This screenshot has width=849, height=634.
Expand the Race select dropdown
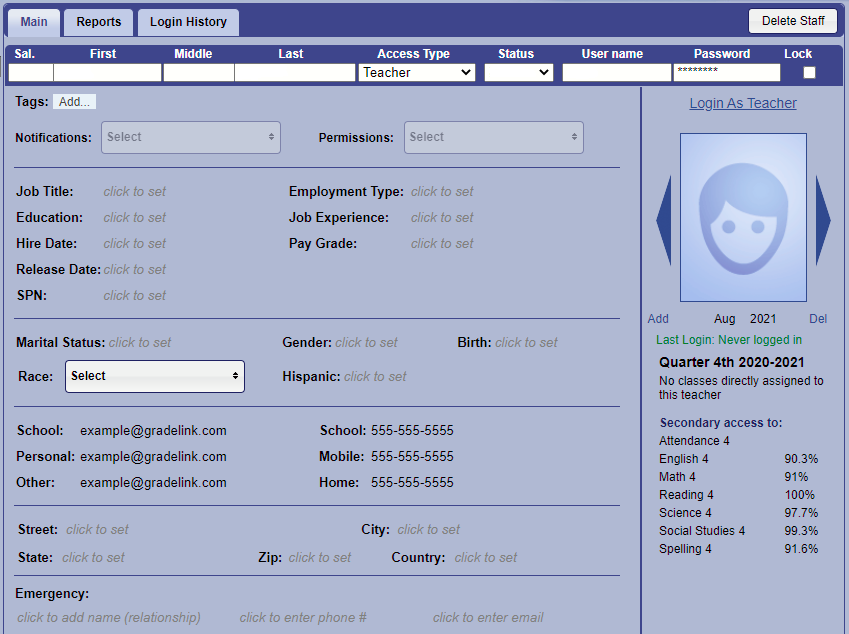(x=155, y=376)
